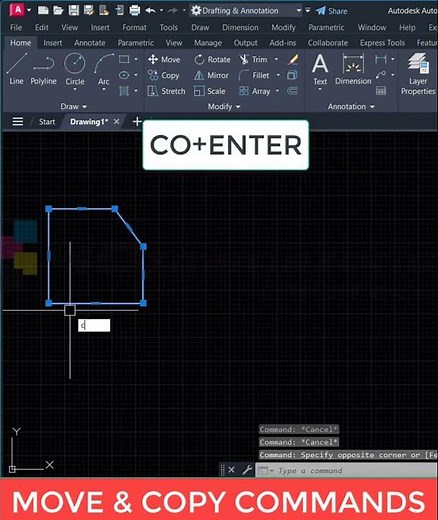Click the Stretch button
The image size is (438, 520).
pyautogui.click(x=166, y=91)
